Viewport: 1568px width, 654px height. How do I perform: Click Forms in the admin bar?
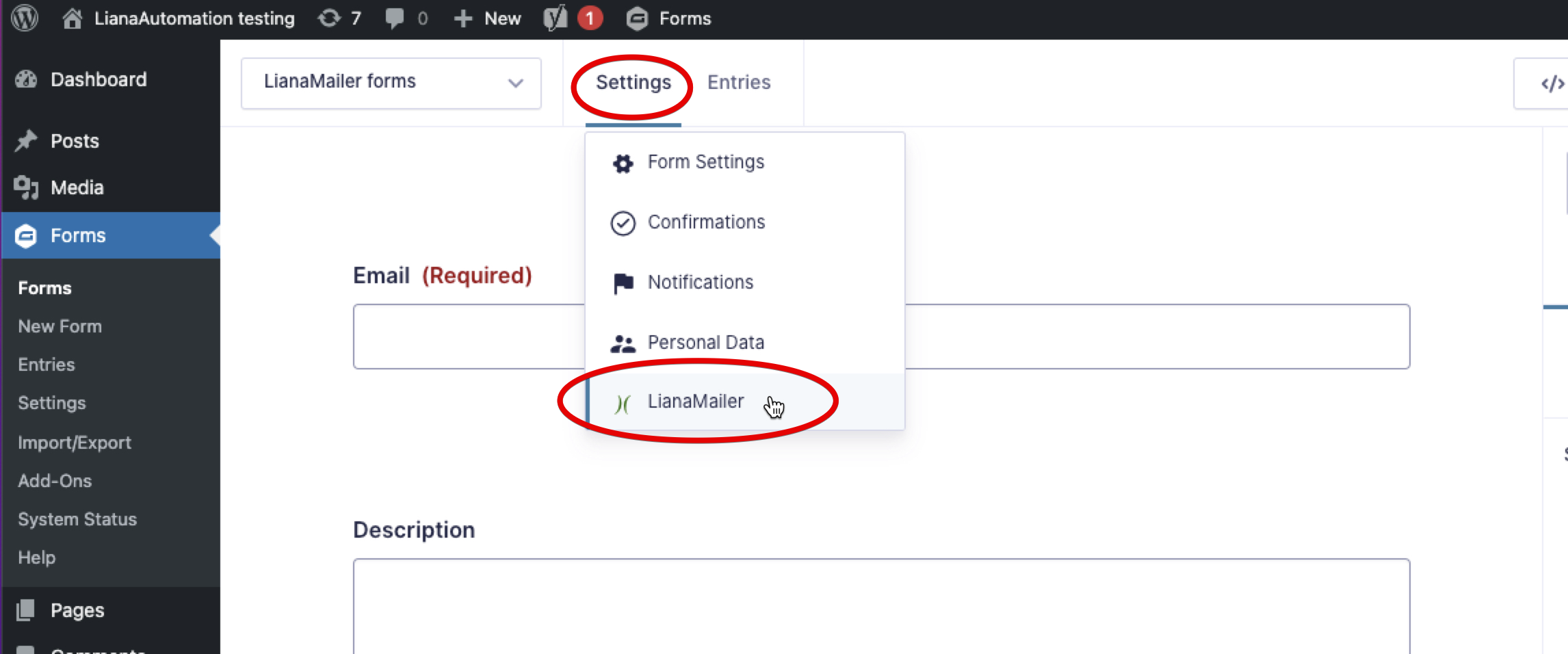tap(685, 18)
